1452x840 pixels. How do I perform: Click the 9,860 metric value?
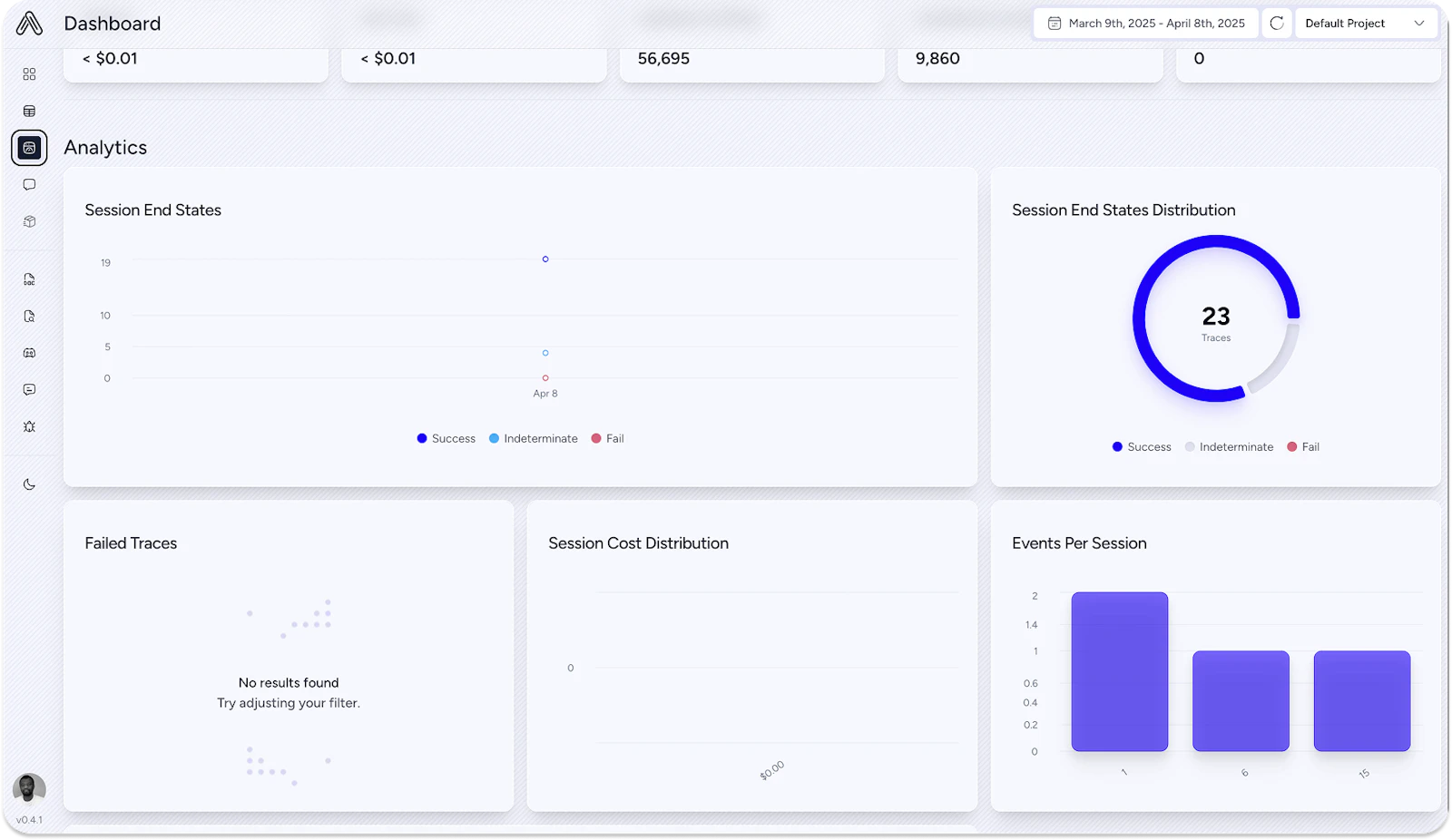(x=937, y=59)
